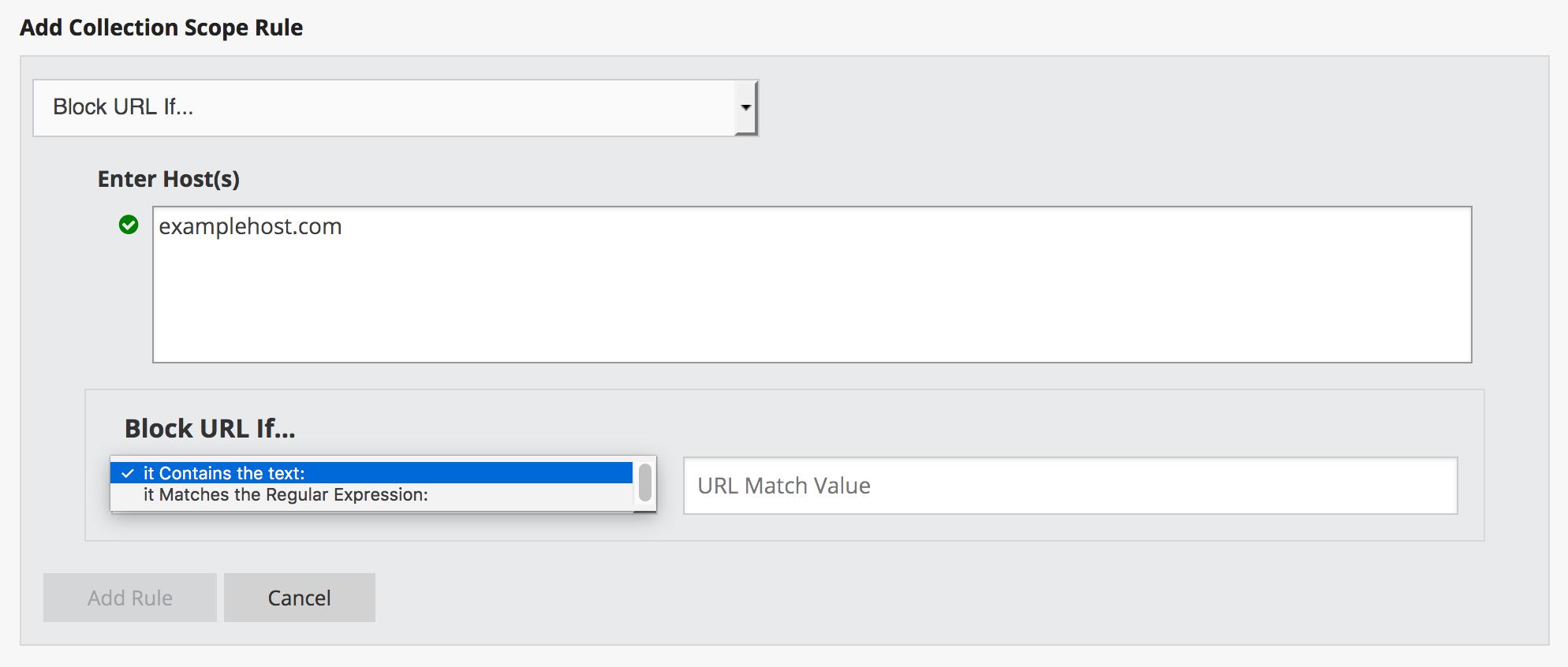Click the match-type list scrollbar thumb
Image resolution: width=1568 pixels, height=667 pixels.
coord(645,483)
